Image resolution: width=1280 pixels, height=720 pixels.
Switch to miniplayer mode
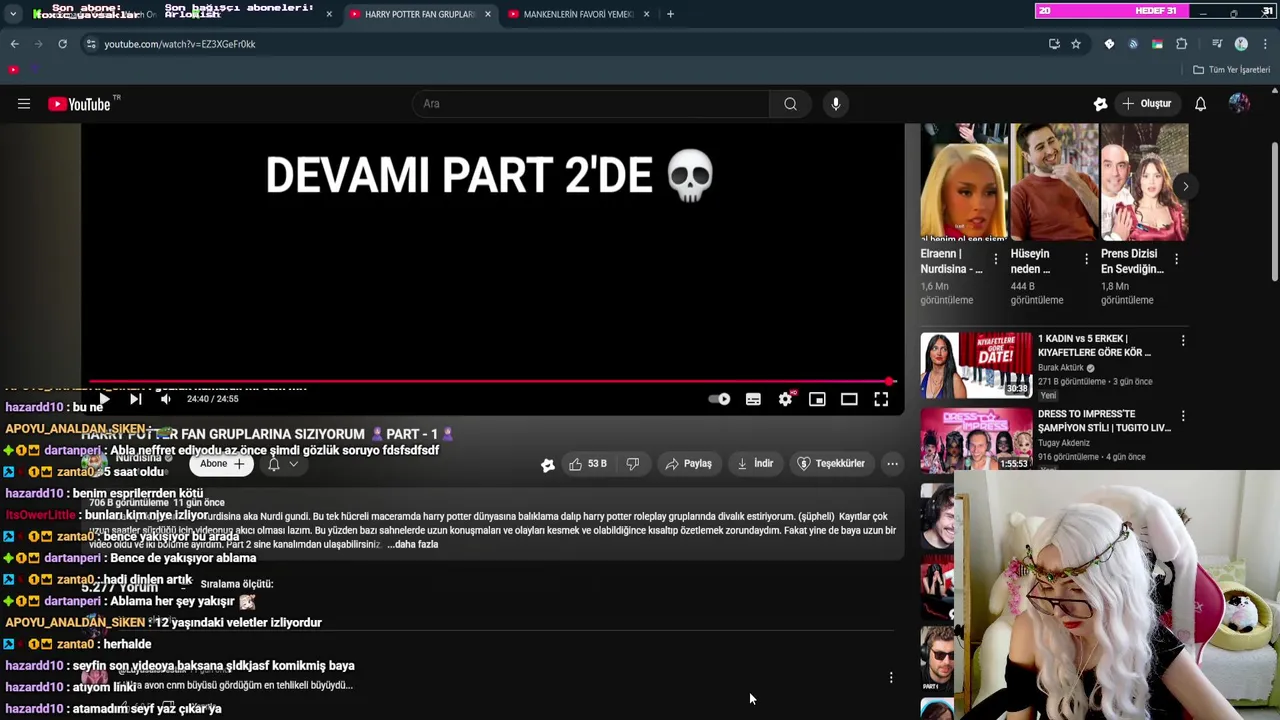click(817, 399)
